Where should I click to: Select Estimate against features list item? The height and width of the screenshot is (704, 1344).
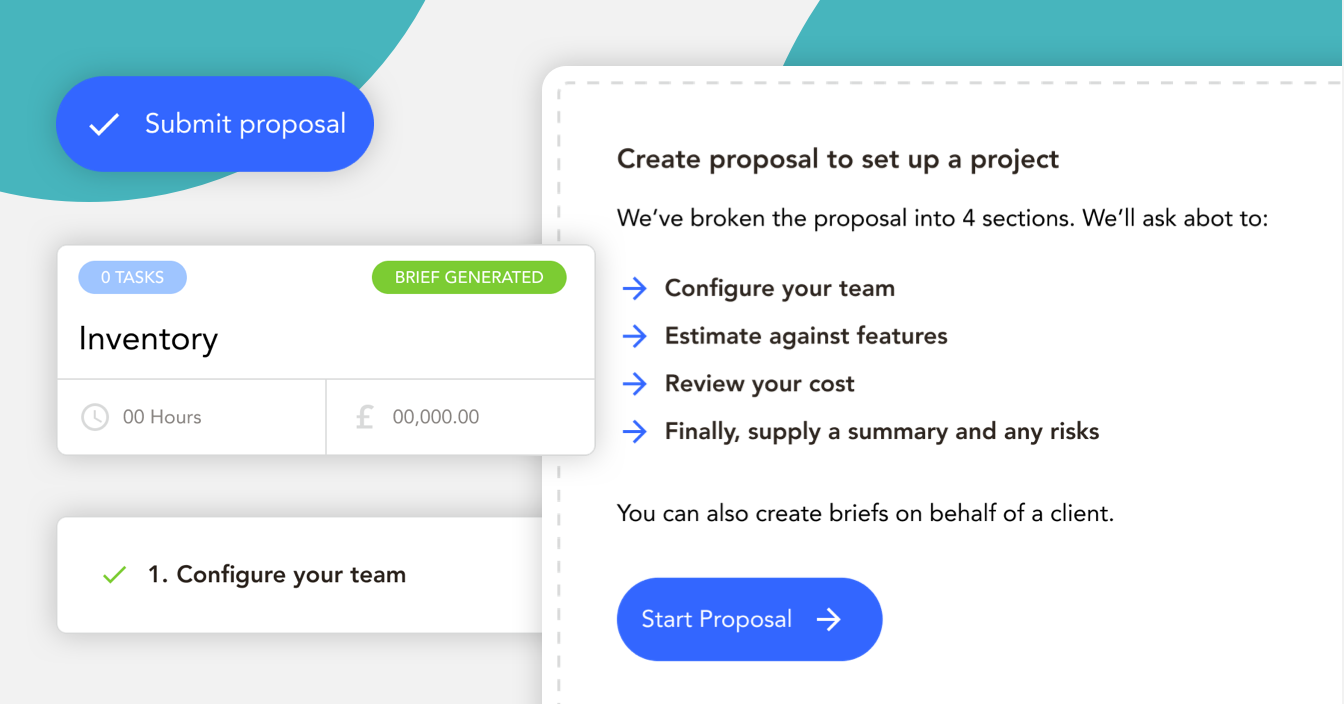click(806, 336)
